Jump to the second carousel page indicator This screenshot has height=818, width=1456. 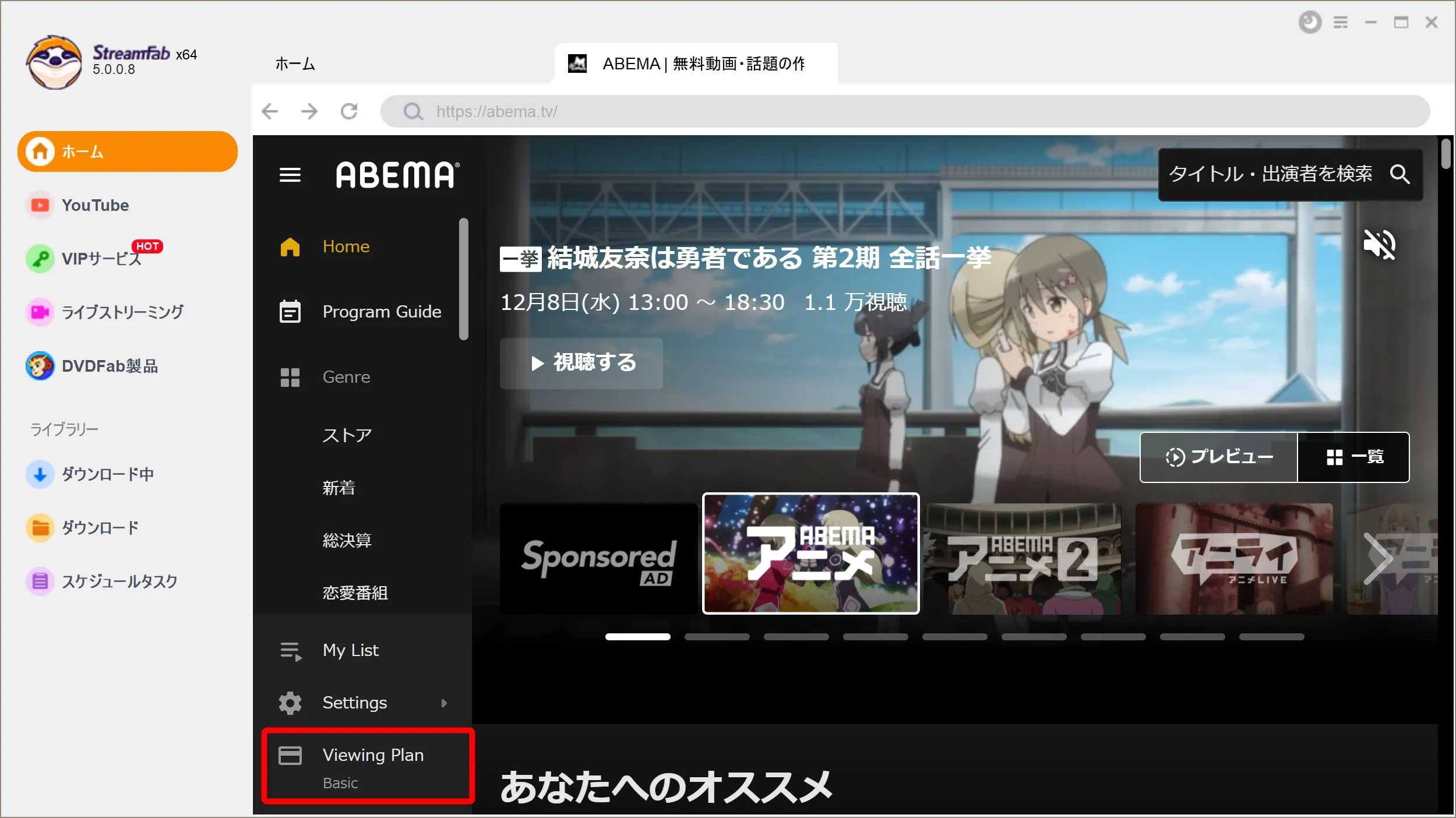click(x=717, y=637)
